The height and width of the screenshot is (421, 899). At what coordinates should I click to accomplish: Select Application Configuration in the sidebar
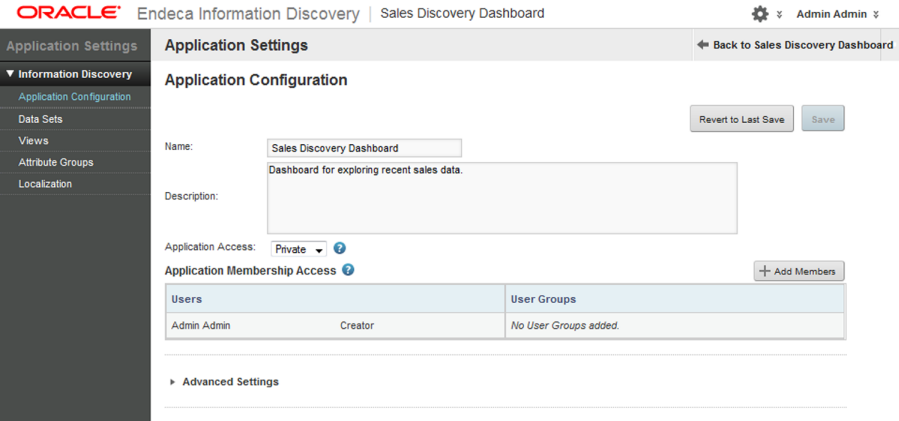click(74, 97)
